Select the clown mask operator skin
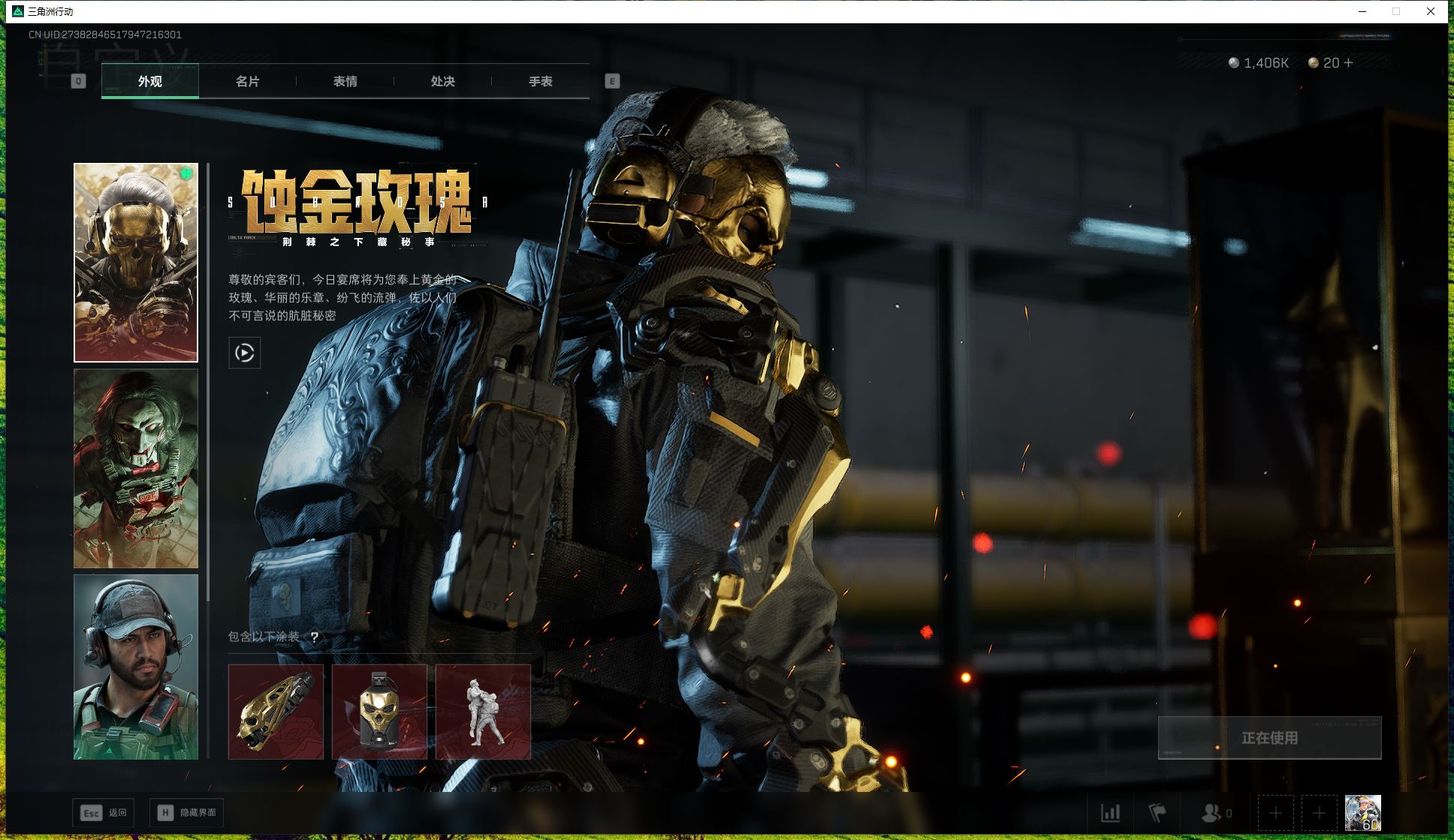Viewport: 1454px width, 840px height. coord(136,468)
